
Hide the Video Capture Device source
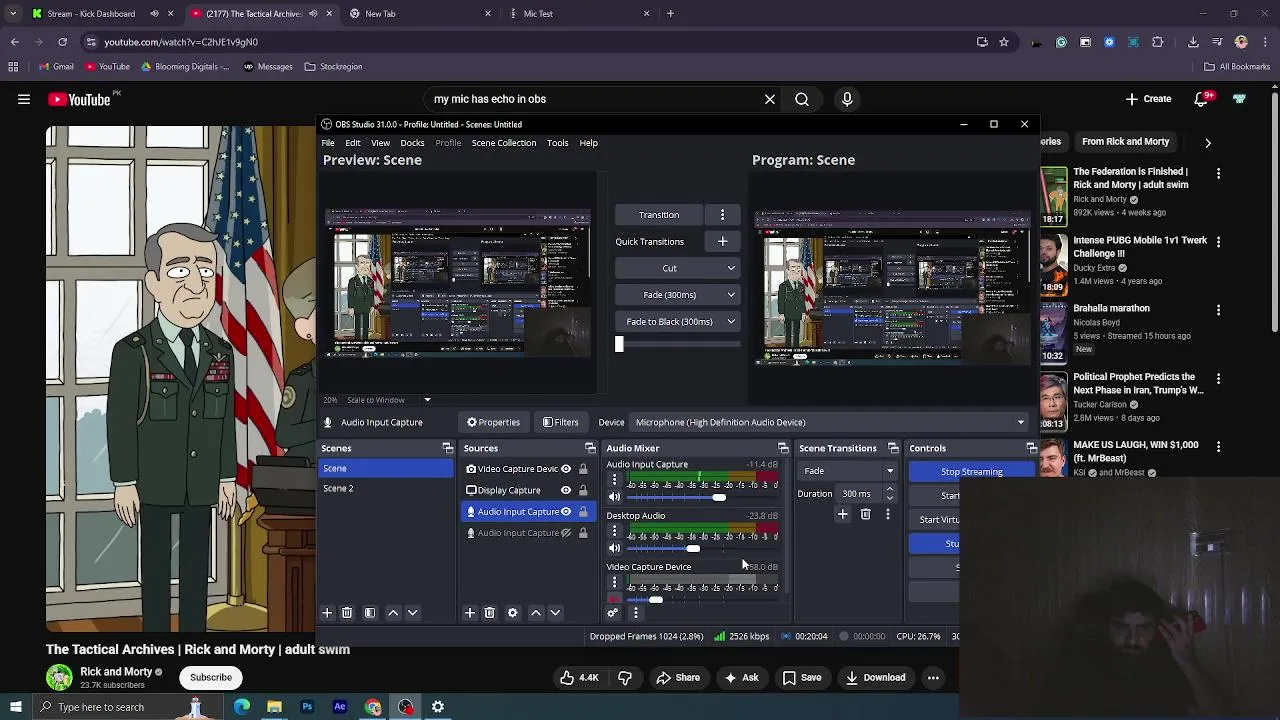point(566,469)
